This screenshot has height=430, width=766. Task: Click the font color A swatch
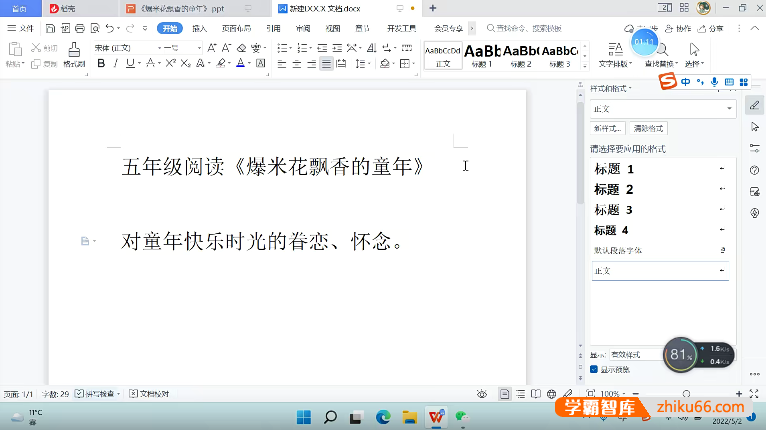coord(240,63)
